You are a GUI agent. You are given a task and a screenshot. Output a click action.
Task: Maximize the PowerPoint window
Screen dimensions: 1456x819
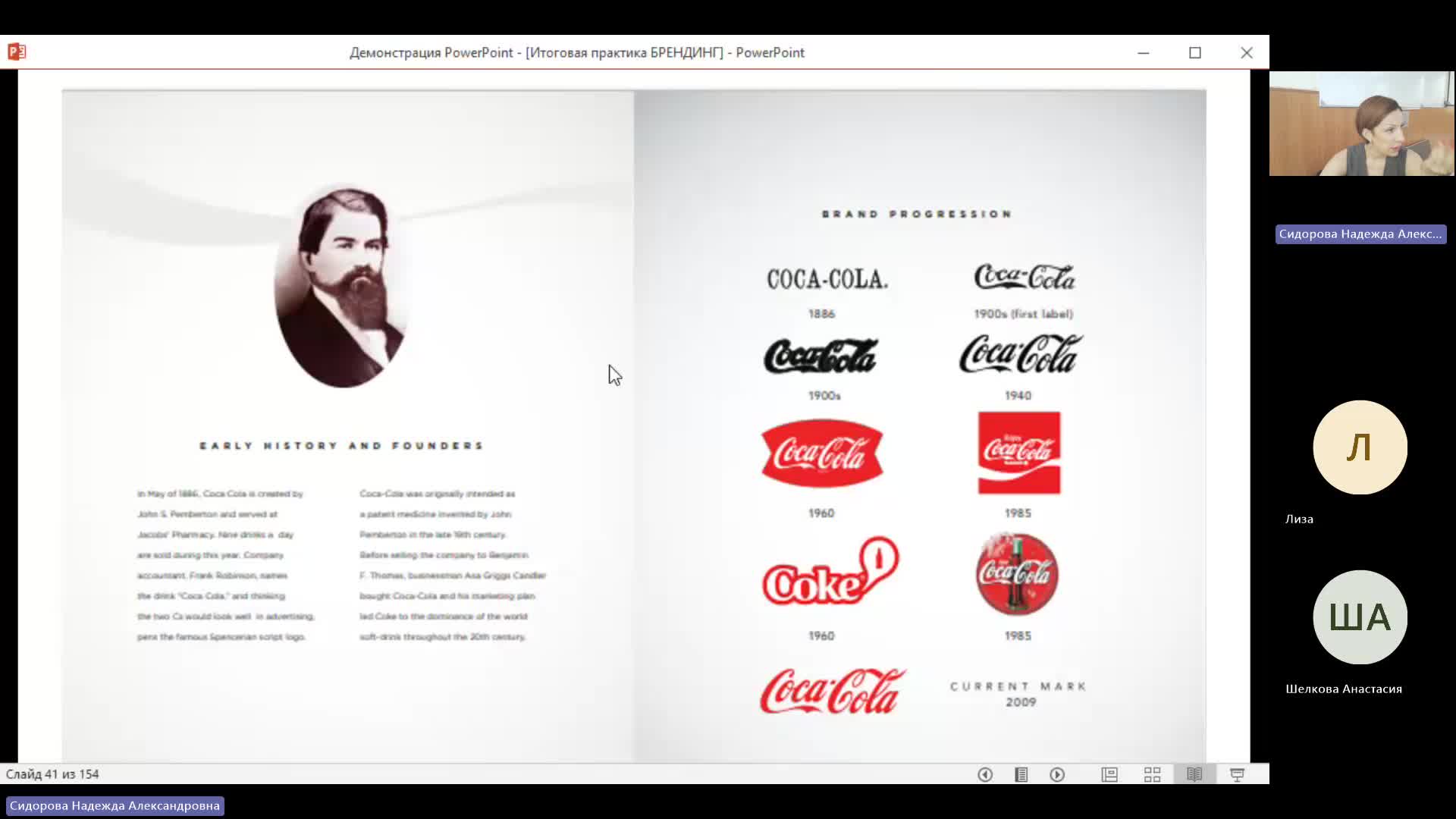pyautogui.click(x=1195, y=52)
